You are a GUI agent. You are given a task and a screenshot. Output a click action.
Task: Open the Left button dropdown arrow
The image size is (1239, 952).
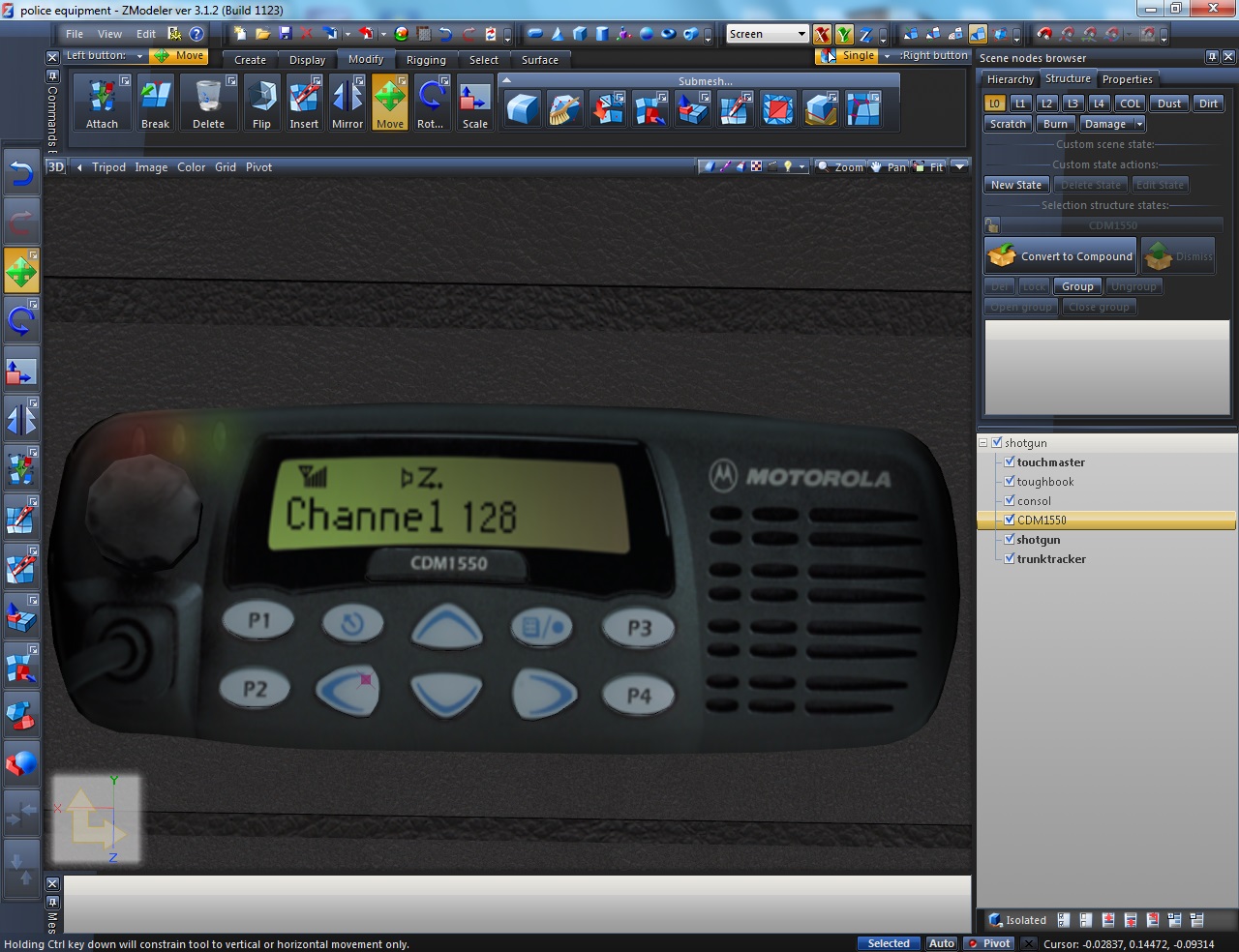[x=139, y=56]
